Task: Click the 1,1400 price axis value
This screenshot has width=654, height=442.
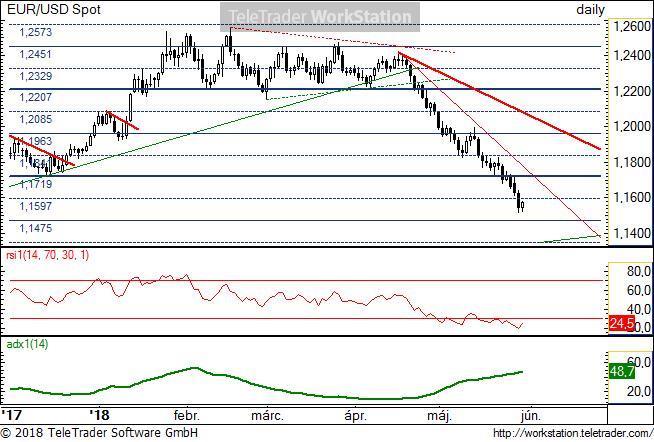Action: coord(632,233)
